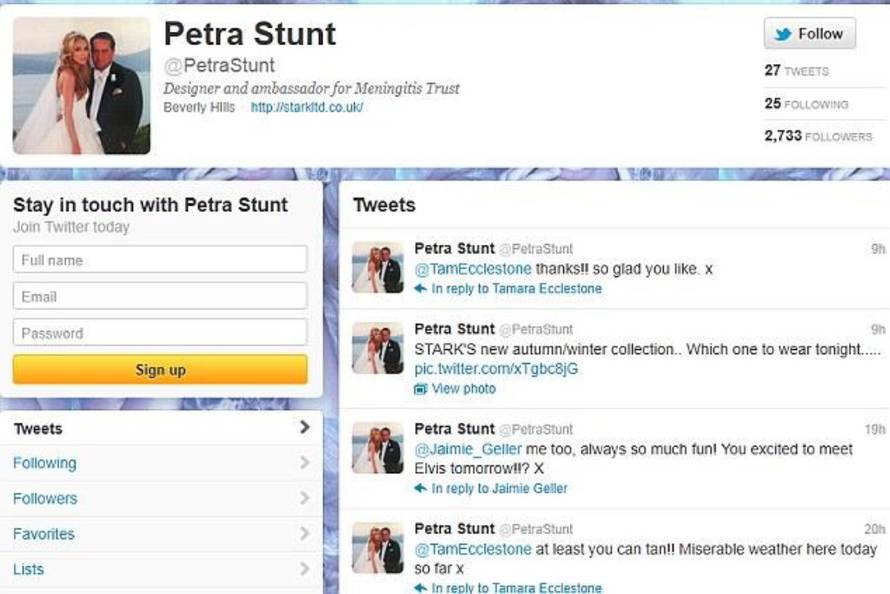The width and height of the screenshot is (890, 594).
Task: Open the large profile wedding photo
Action: [82, 86]
